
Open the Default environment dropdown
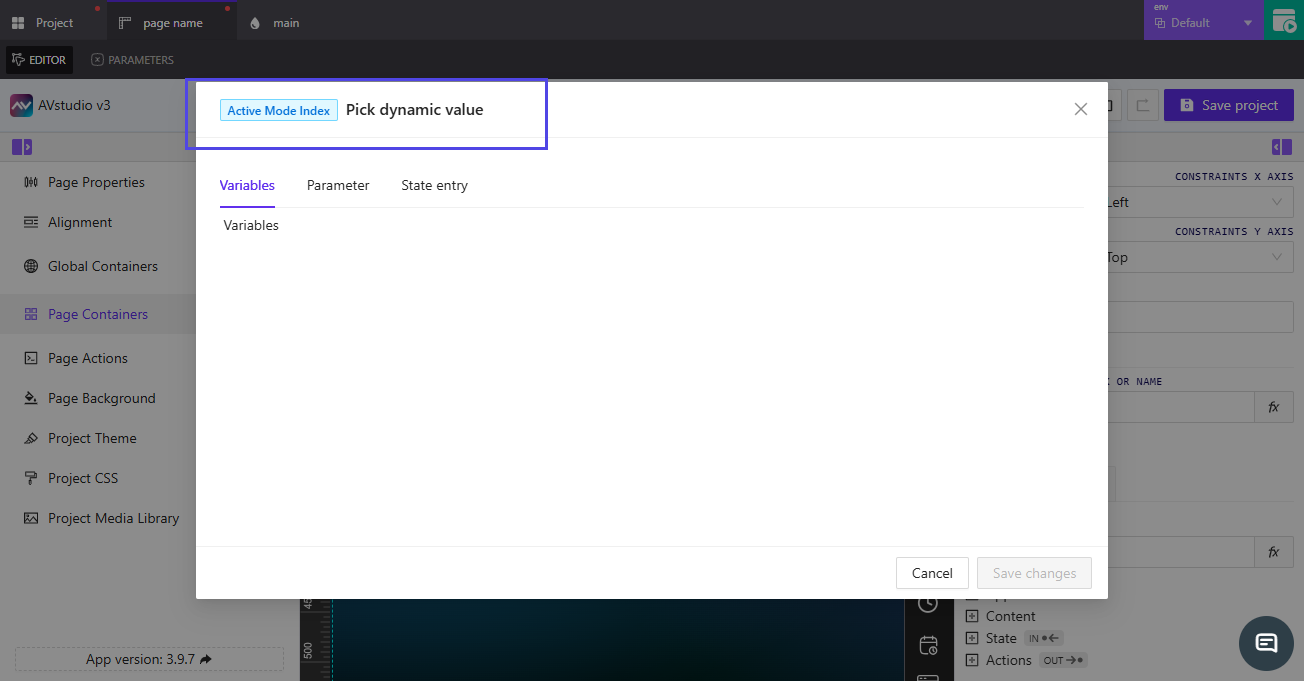tap(1203, 20)
